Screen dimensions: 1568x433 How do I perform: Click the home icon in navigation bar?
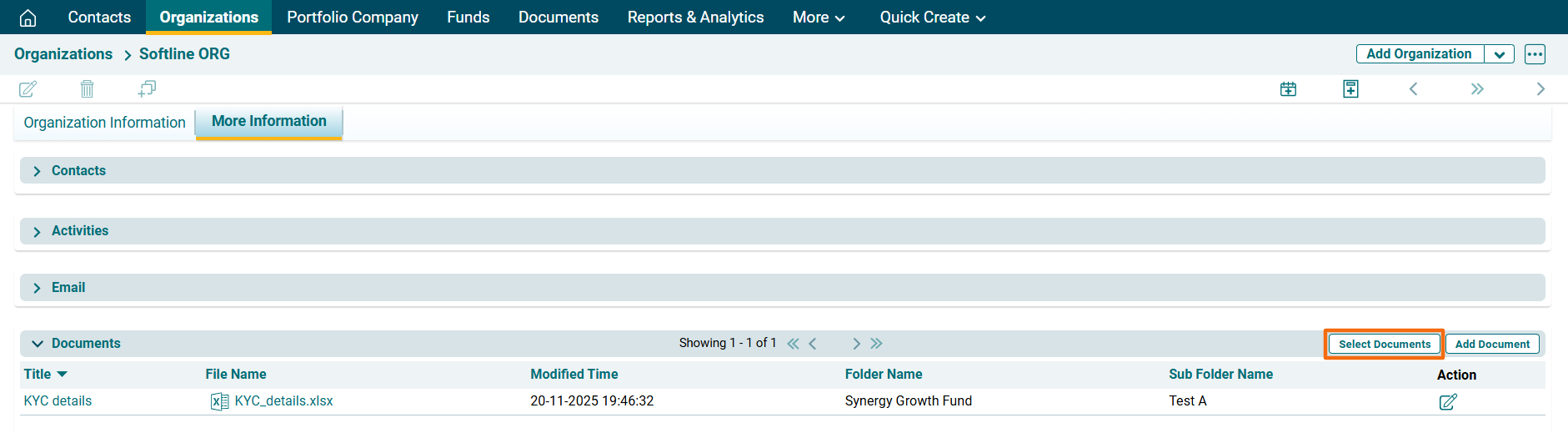tap(28, 18)
